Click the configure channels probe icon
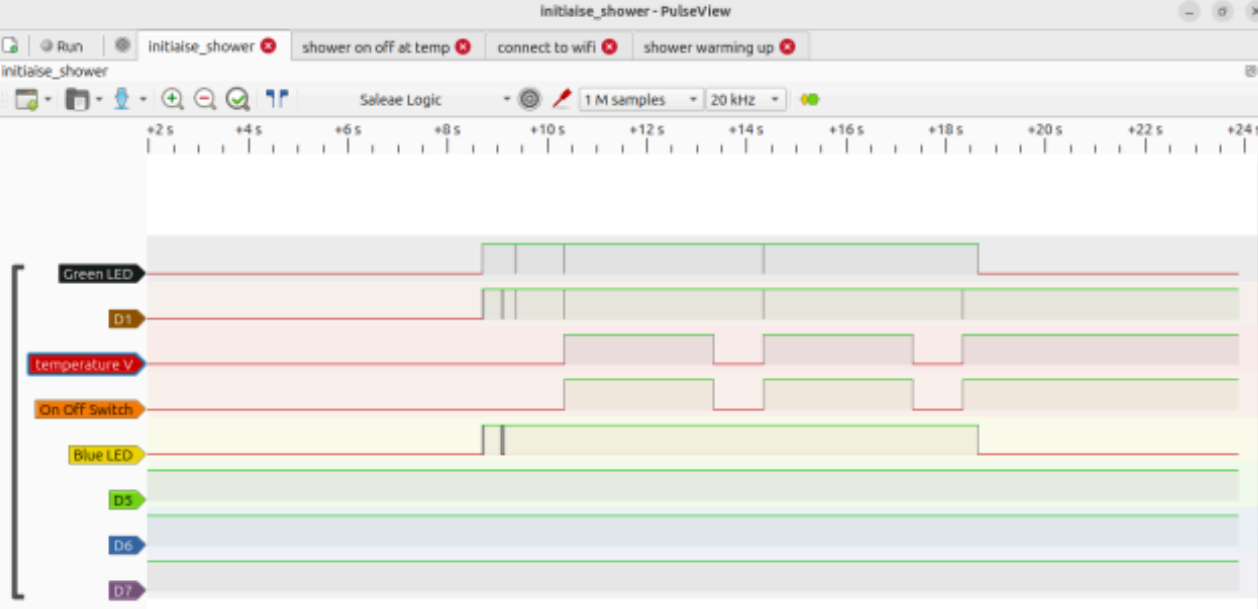The image size is (1258, 609). pyautogui.click(x=562, y=99)
